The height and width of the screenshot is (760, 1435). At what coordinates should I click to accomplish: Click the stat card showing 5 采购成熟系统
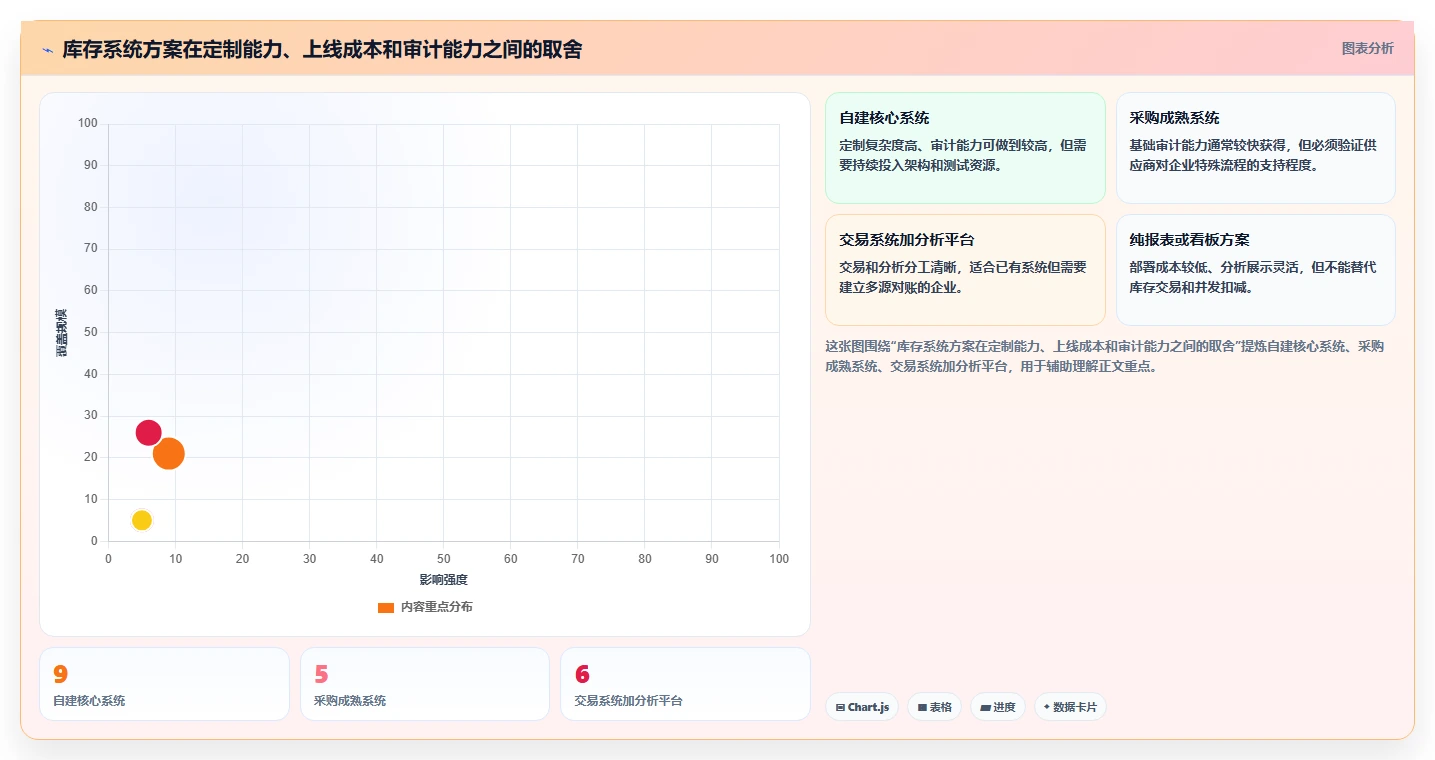pos(425,684)
